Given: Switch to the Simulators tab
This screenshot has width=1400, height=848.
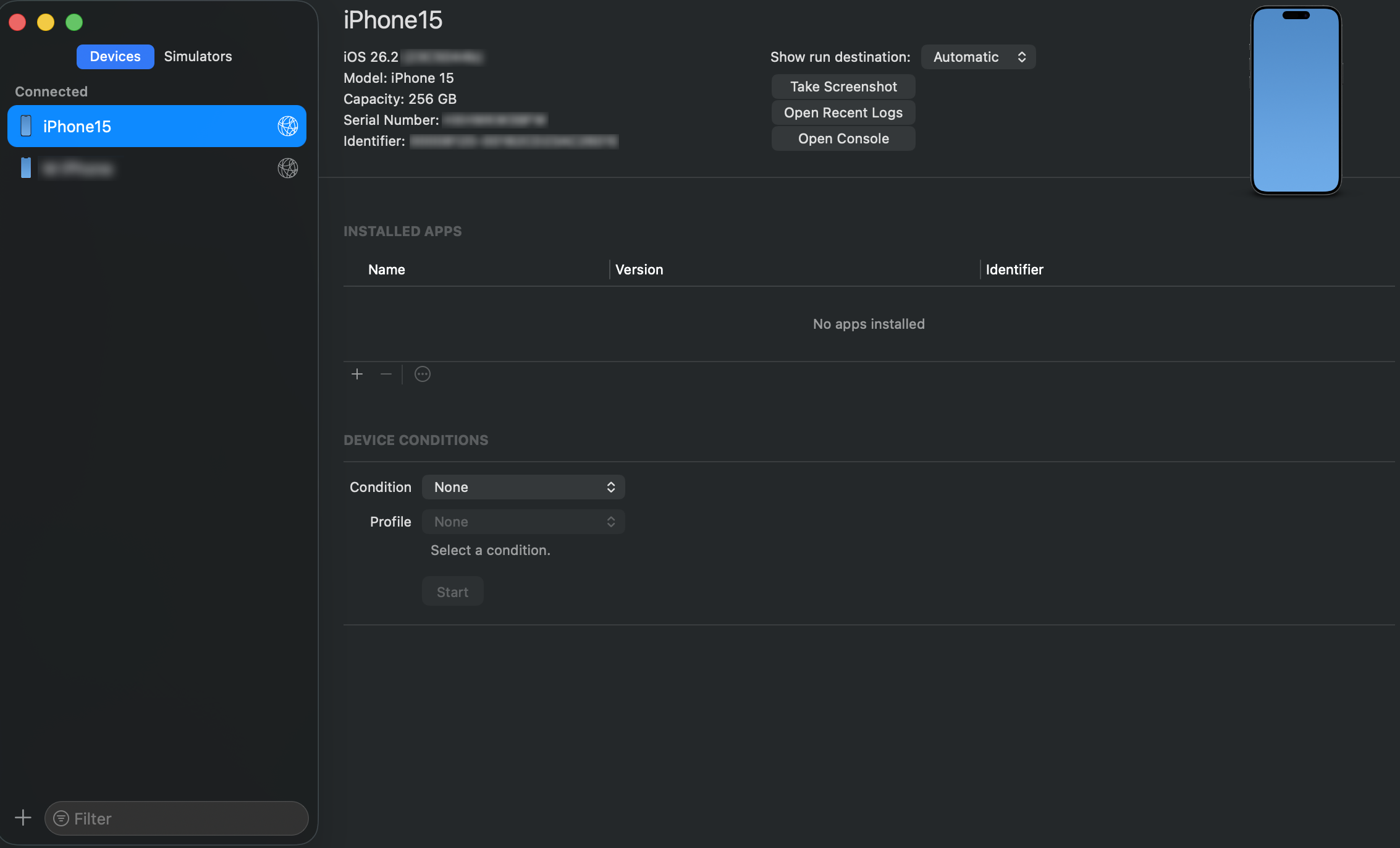Looking at the screenshot, I should [x=198, y=56].
